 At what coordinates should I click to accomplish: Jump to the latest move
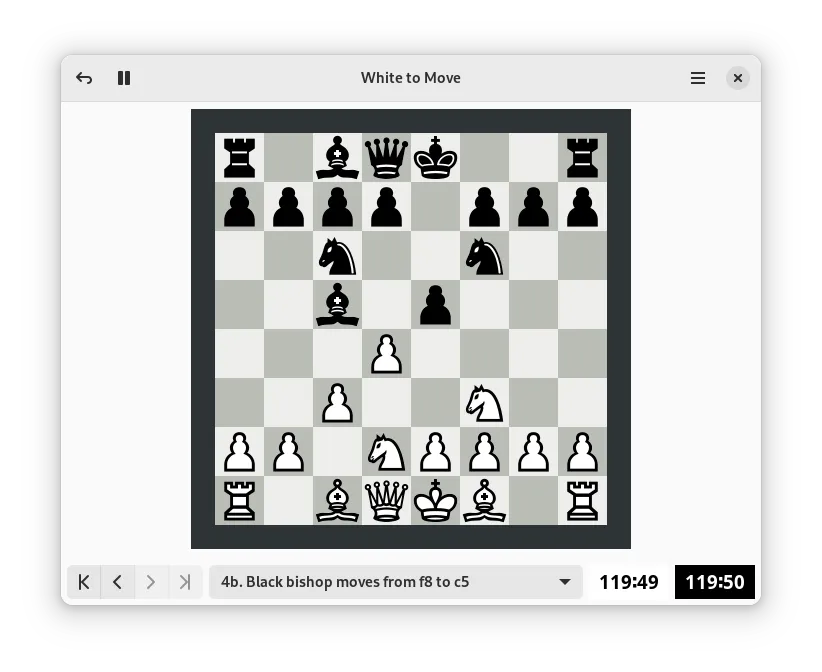pos(185,582)
